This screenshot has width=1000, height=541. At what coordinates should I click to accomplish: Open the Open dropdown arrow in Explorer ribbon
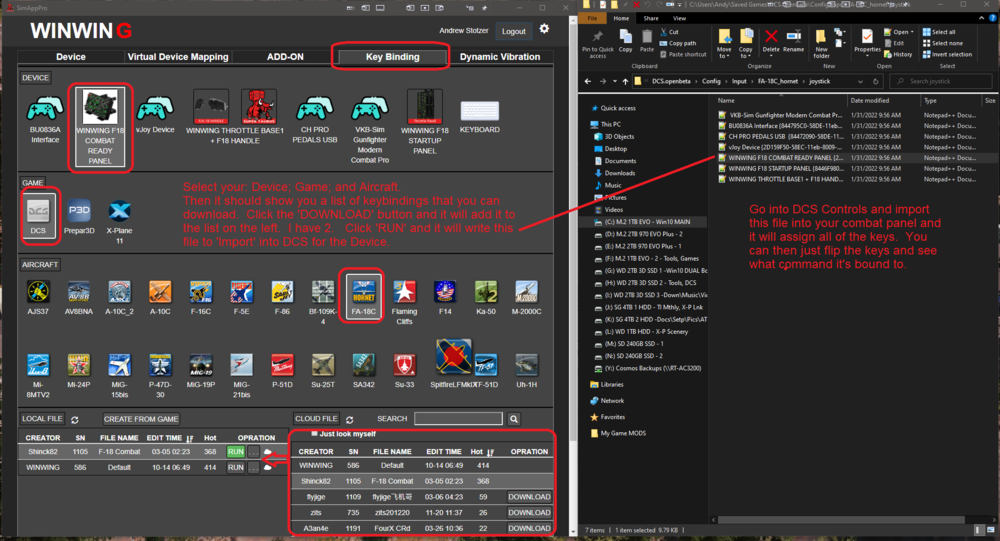[x=914, y=32]
